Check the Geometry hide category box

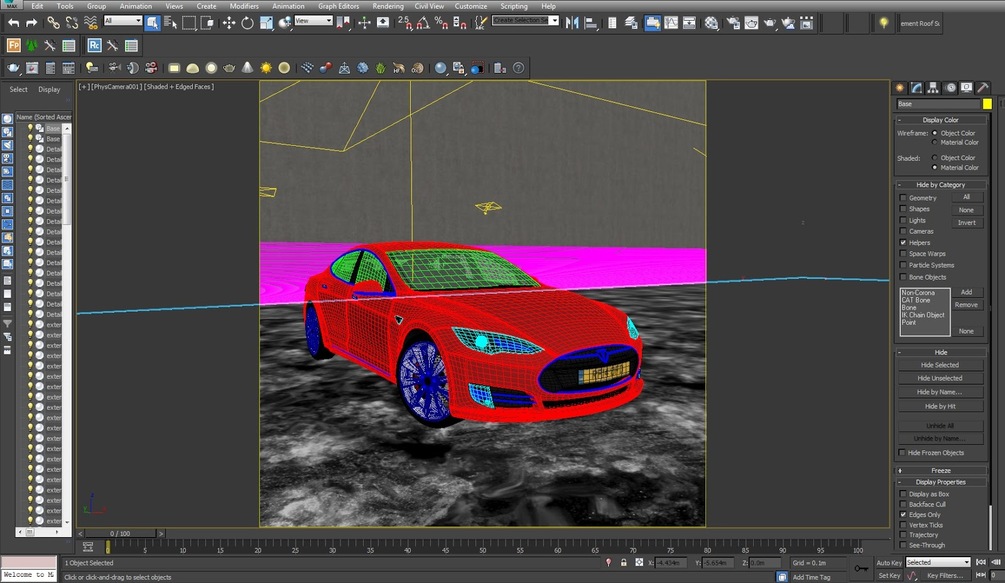click(x=903, y=198)
